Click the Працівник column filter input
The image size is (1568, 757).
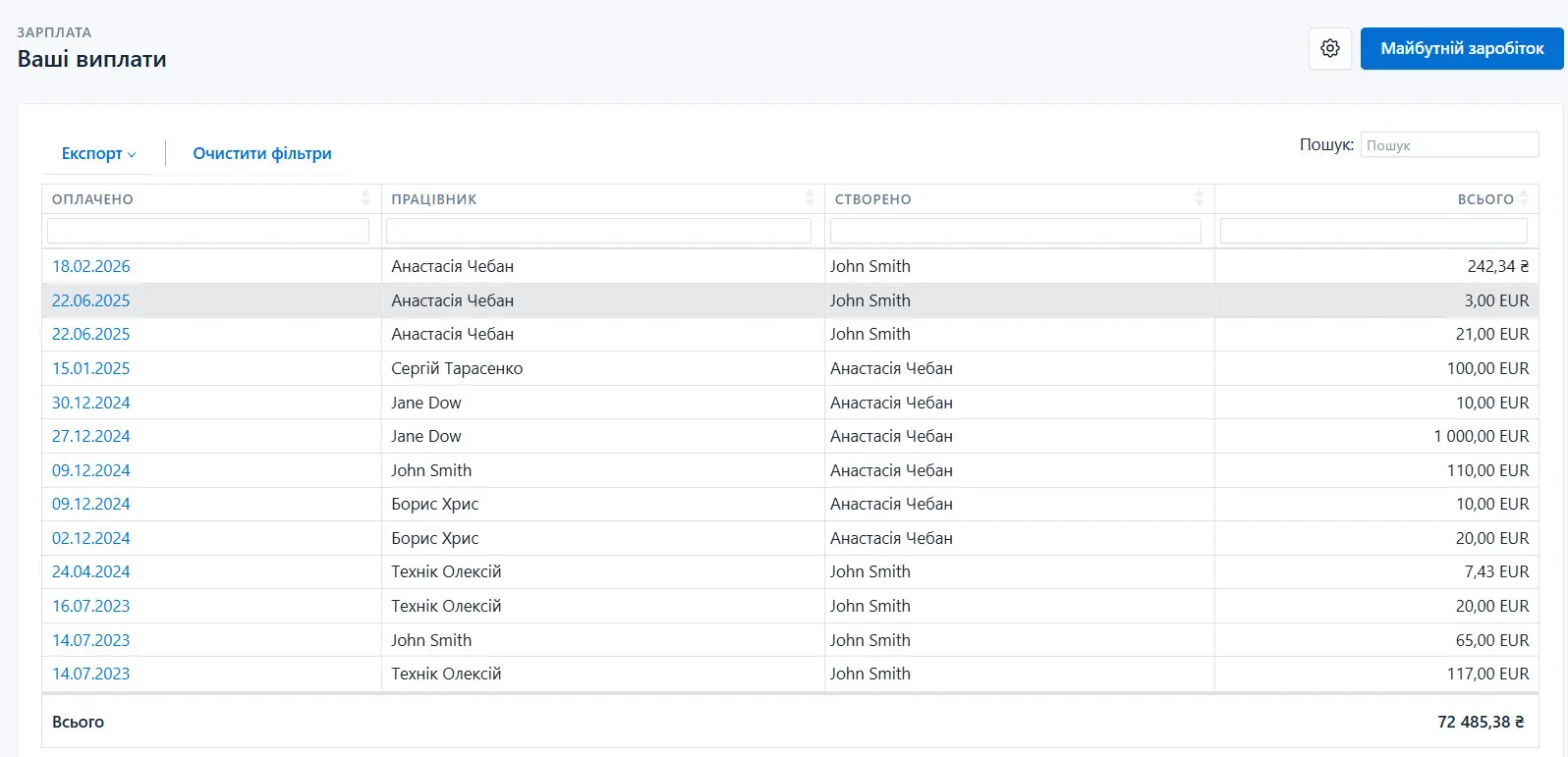598,231
